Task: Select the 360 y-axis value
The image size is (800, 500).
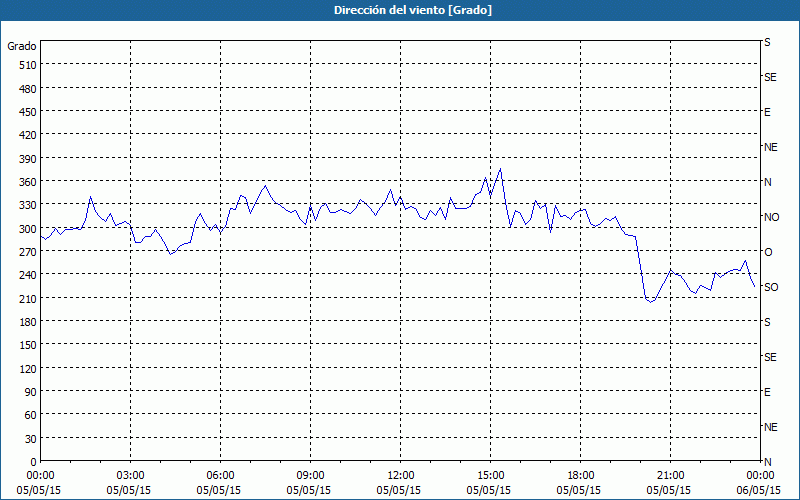Action: click(28, 182)
